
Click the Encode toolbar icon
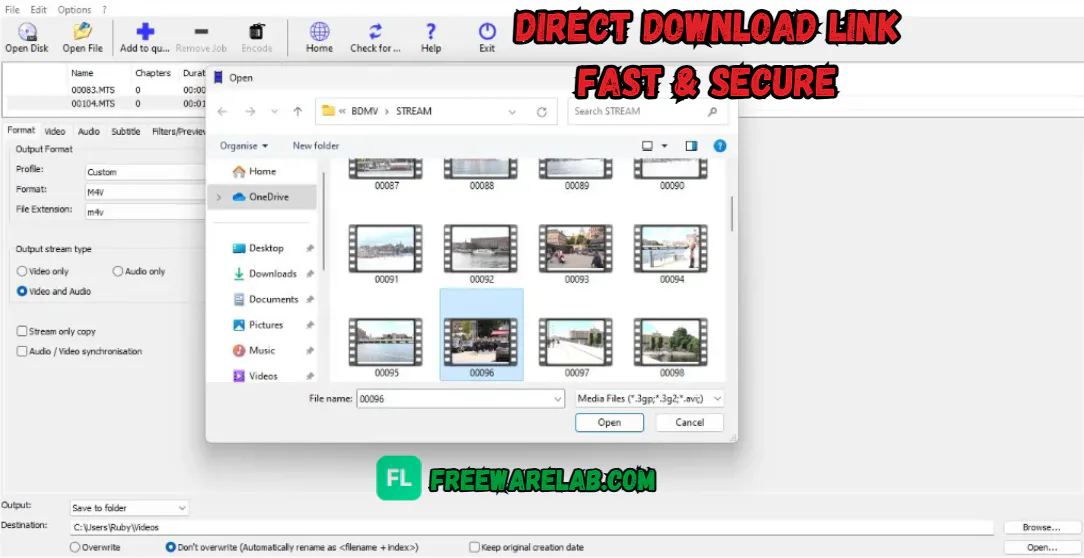pyautogui.click(x=256, y=32)
